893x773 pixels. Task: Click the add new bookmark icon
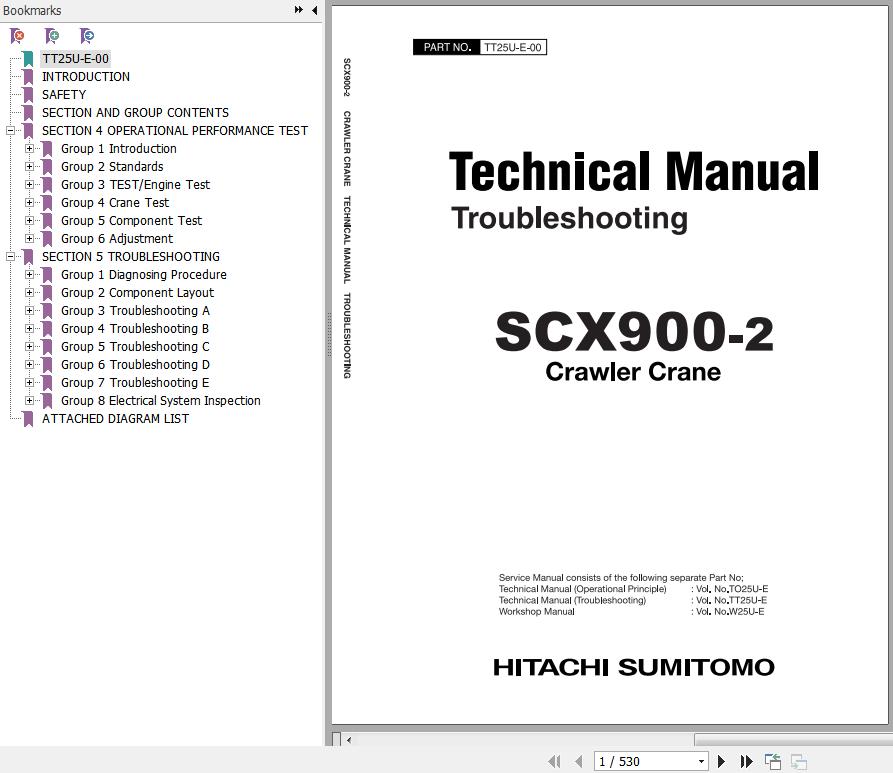52,36
